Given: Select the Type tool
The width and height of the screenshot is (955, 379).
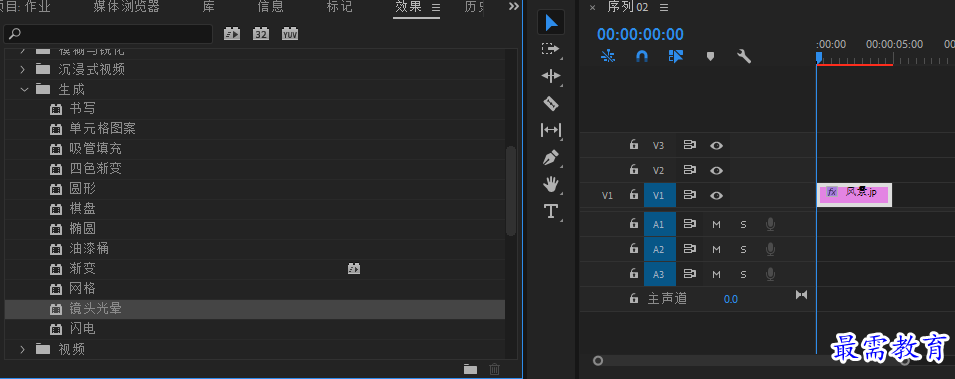Looking at the screenshot, I should tap(551, 211).
